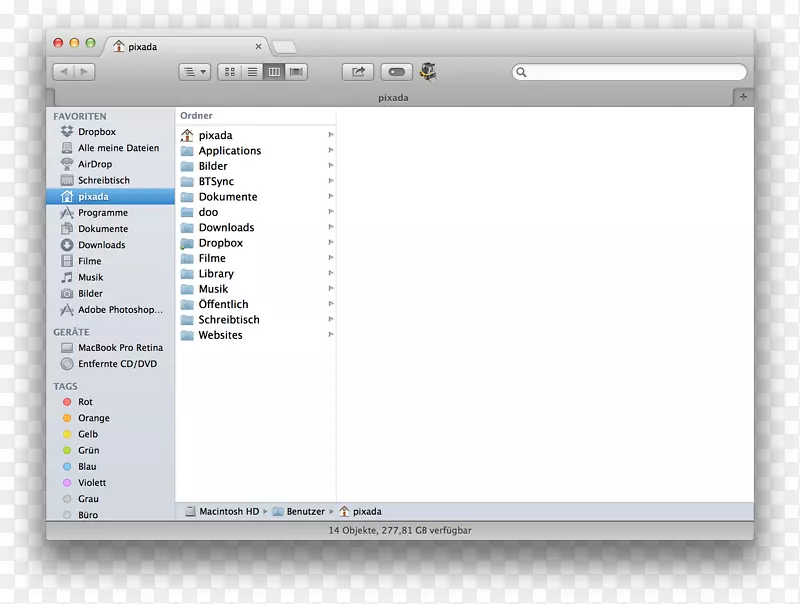Click the forklift app icon in toolbar
The height and width of the screenshot is (604, 800).
coord(428,71)
